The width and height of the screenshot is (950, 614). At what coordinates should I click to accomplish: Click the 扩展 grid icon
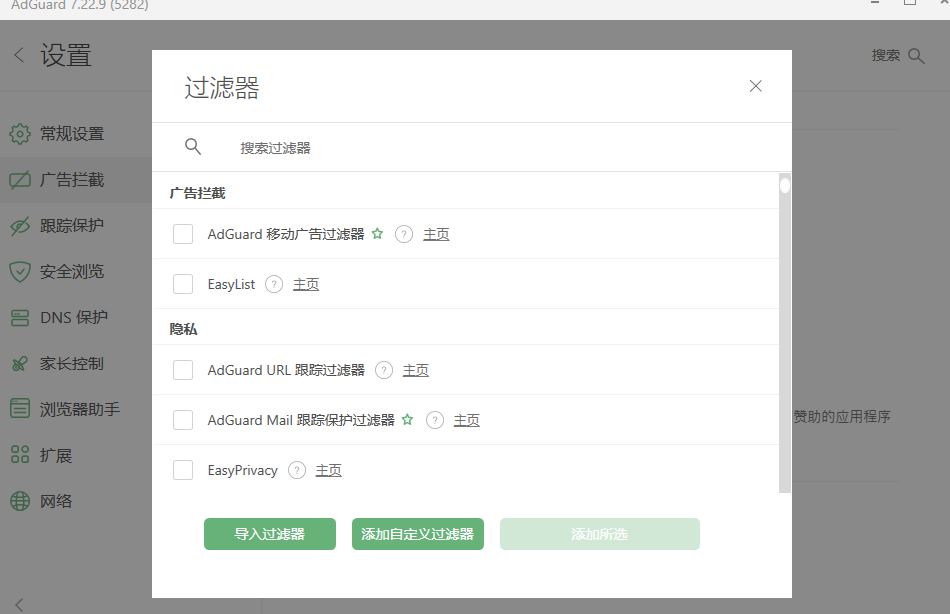point(20,455)
